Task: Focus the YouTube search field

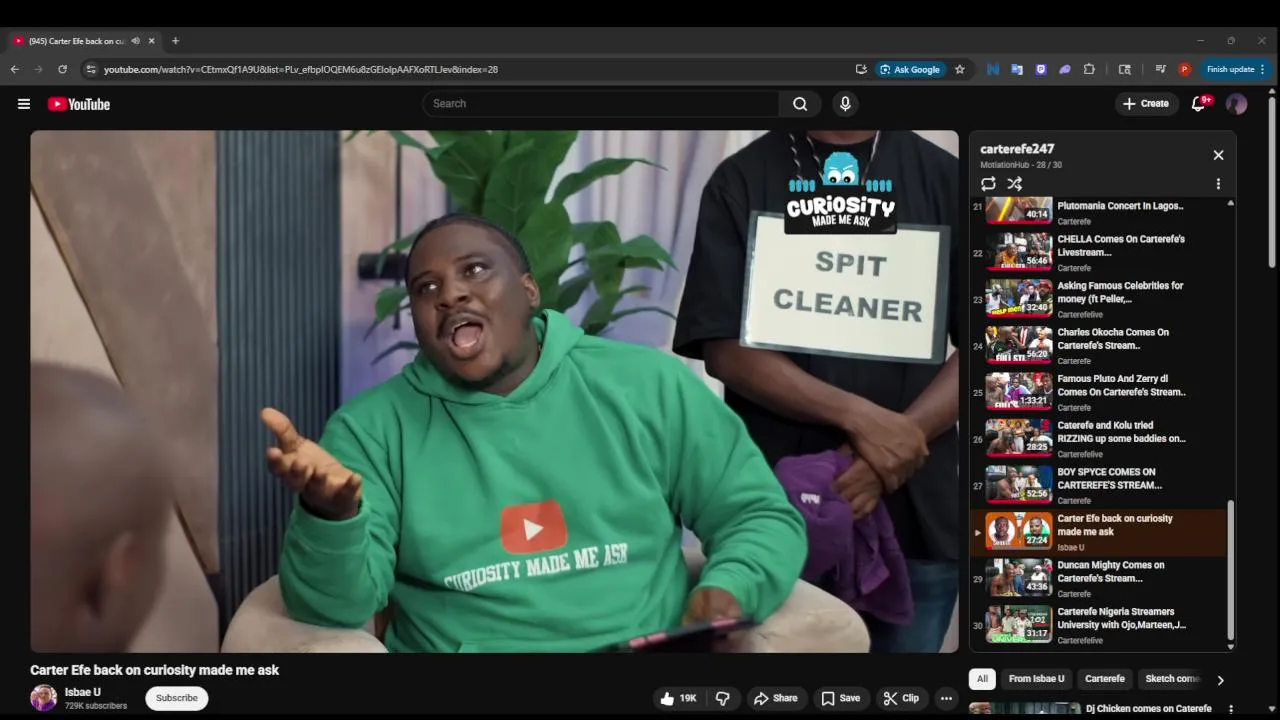Action: 600,104
